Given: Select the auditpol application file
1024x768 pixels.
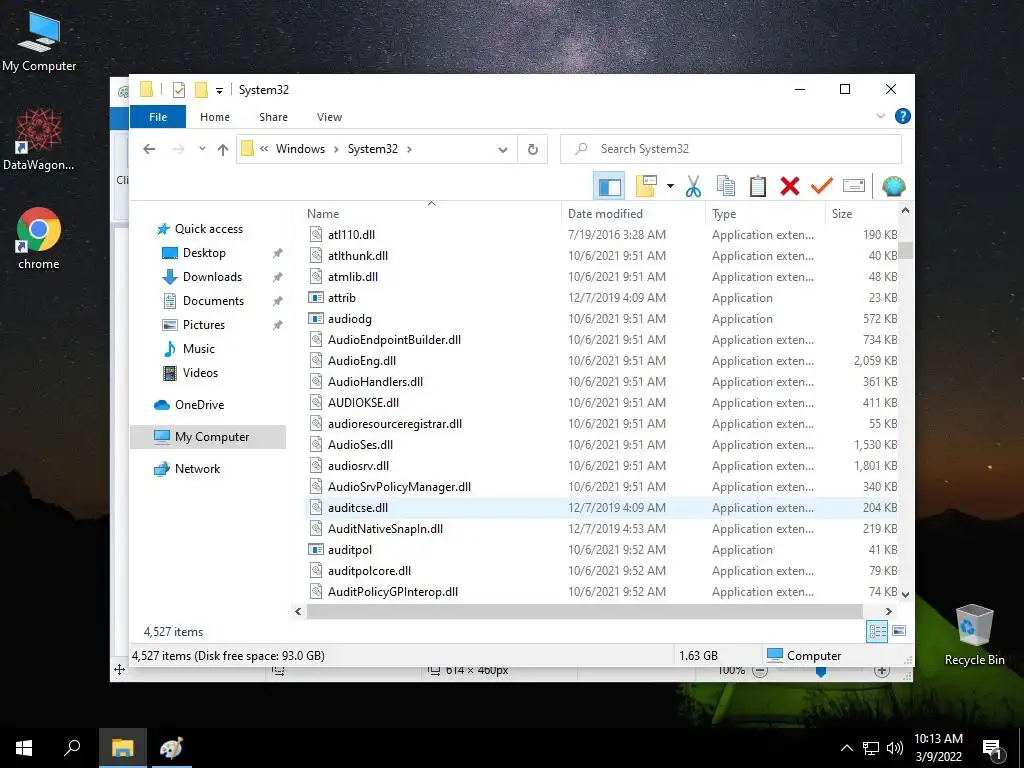Looking at the screenshot, I should pos(349,550).
